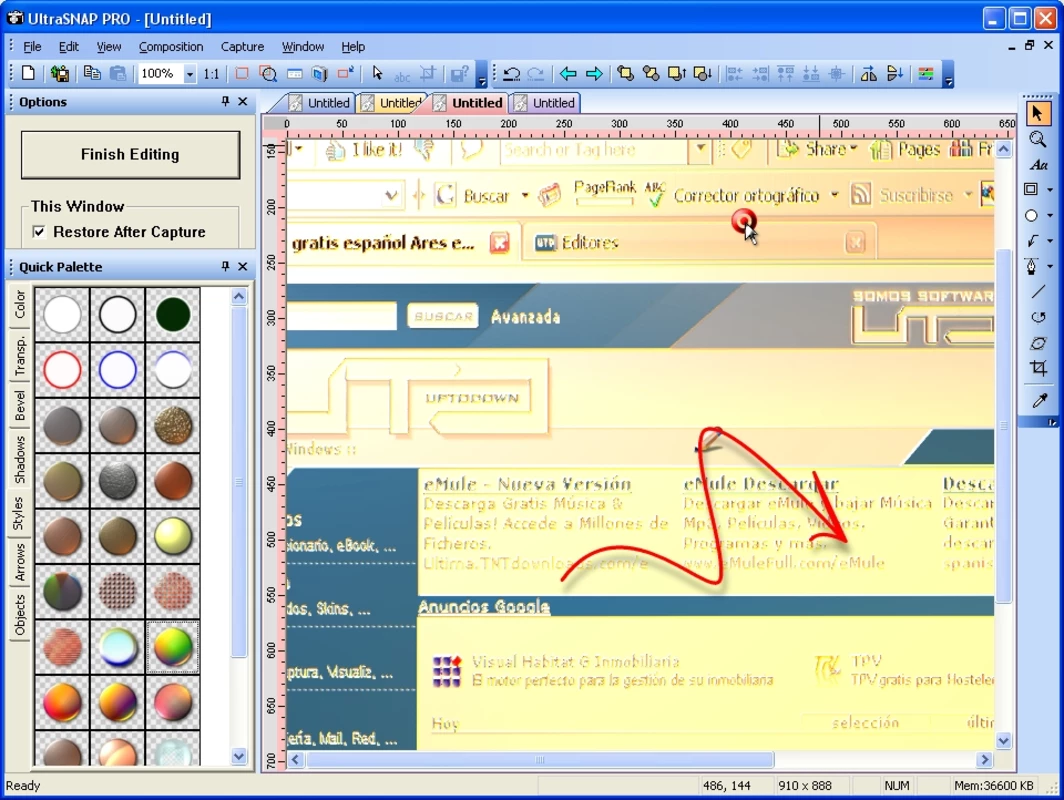
Task: Flip the object horizontally
Action: point(868,73)
